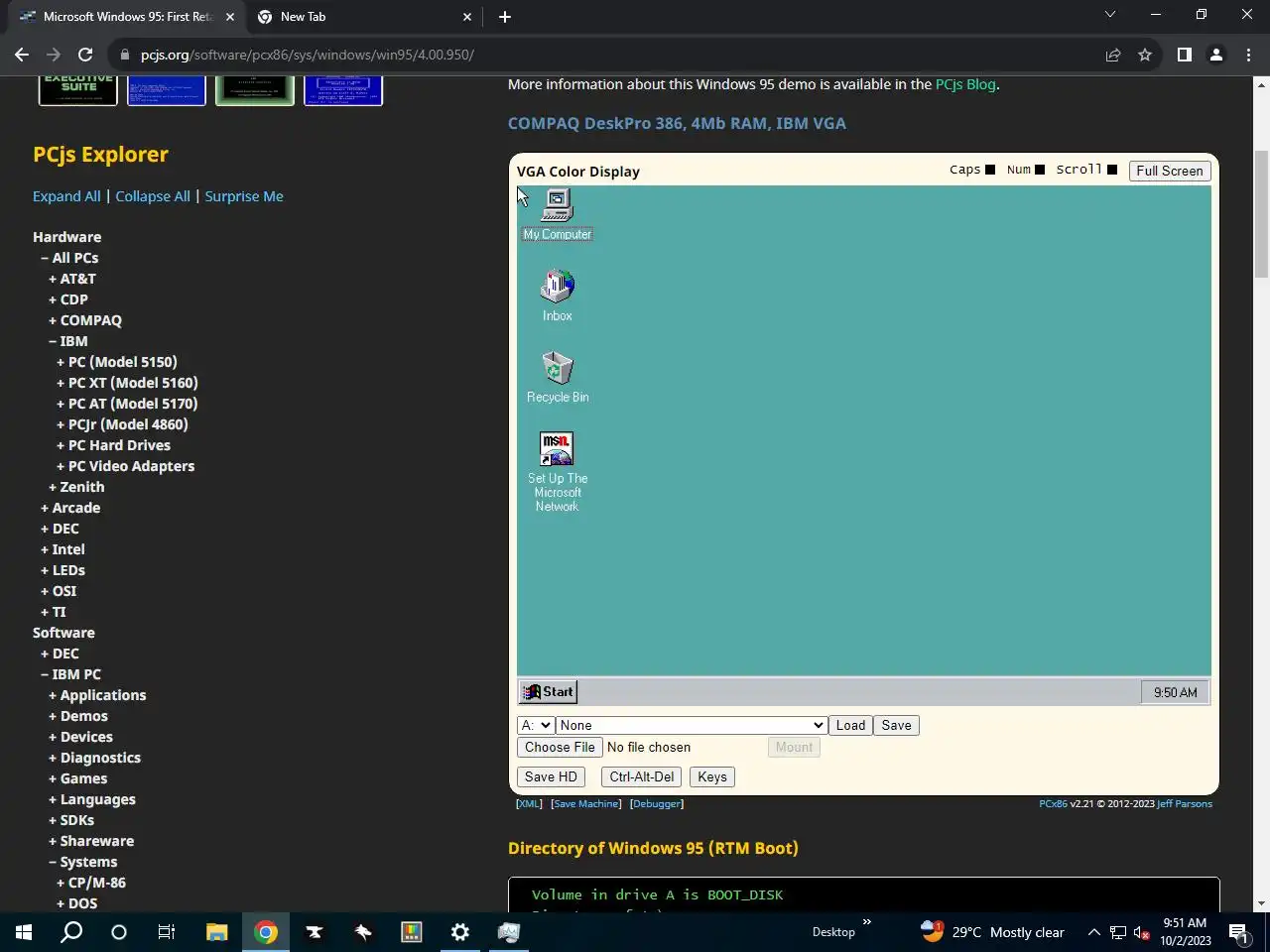1270x952 pixels.
Task: Expand PC Video Adapters node
Action: [x=126, y=466]
